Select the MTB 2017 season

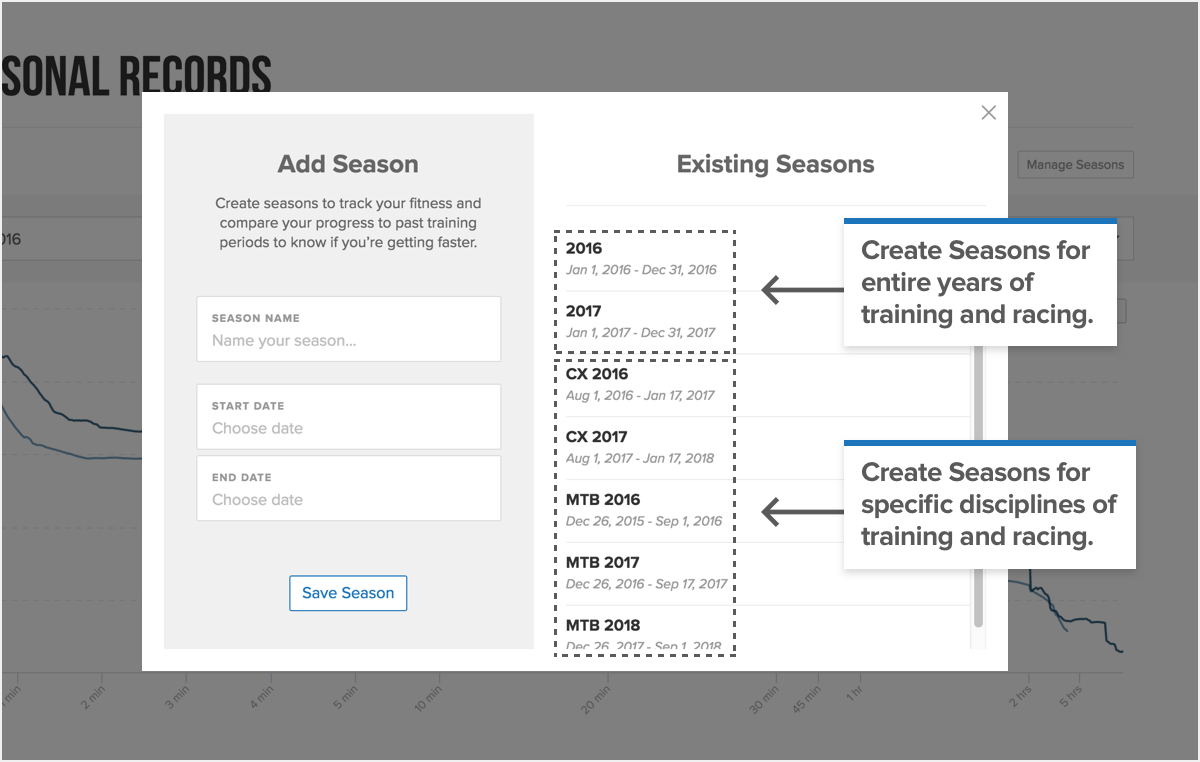tap(768, 574)
